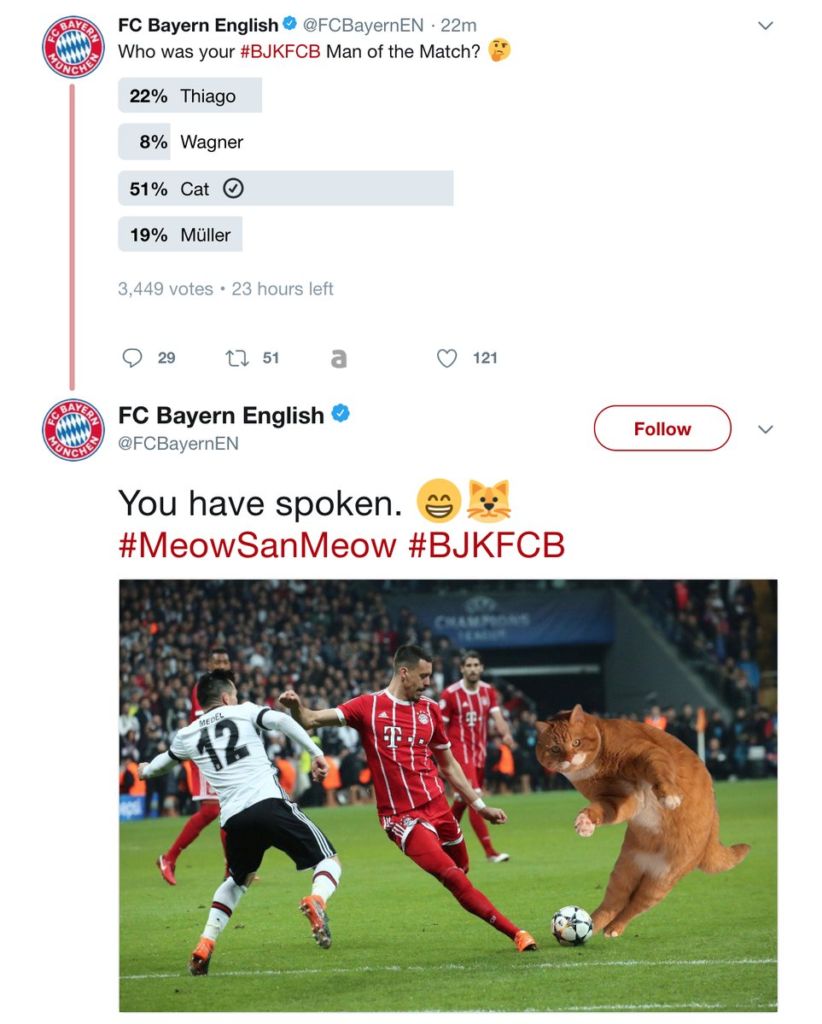
Task: Click the 51% Cat result bar
Action: (285, 189)
